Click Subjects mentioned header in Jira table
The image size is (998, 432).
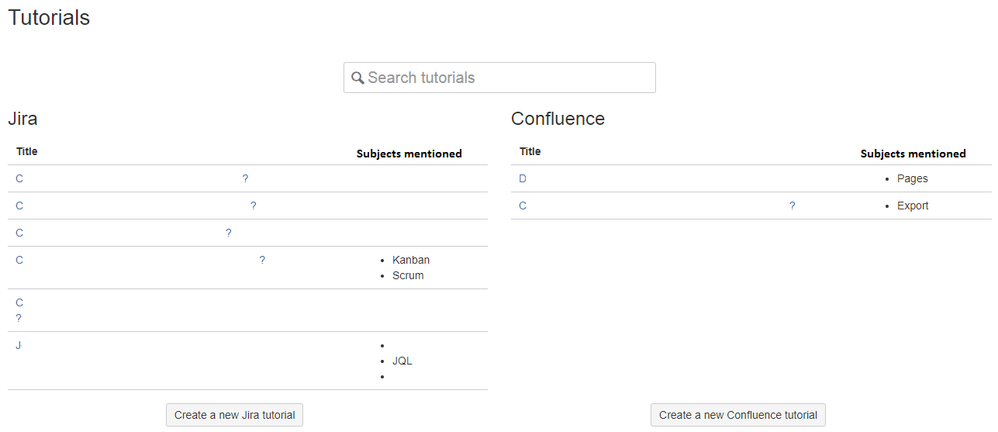[409, 154]
